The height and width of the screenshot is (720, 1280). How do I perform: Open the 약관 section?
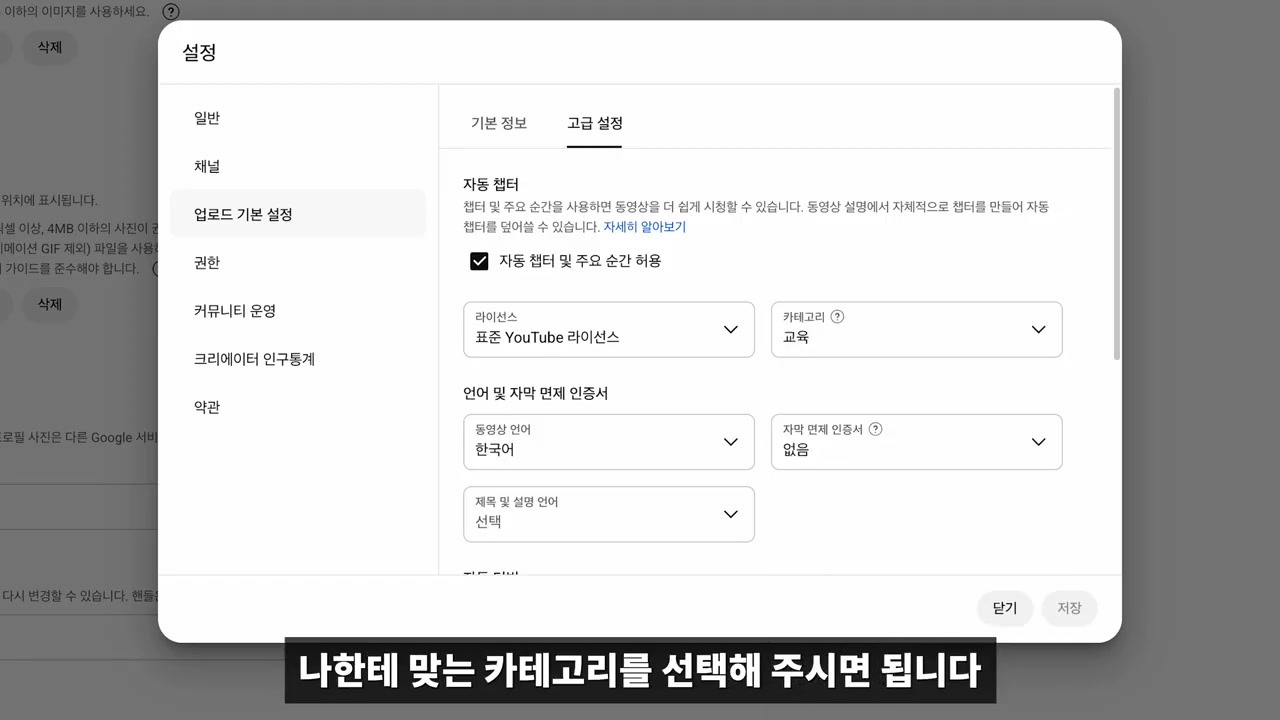point(298,406)
